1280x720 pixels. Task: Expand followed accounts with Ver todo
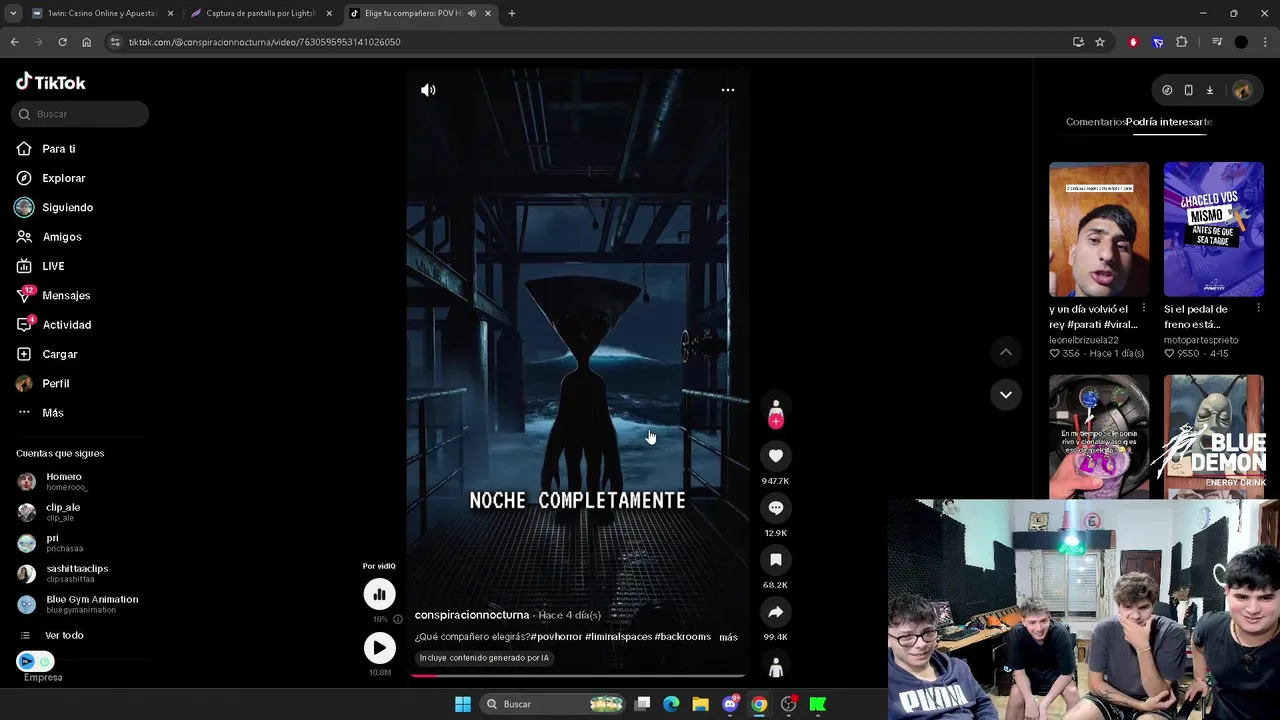coord(64,636)
